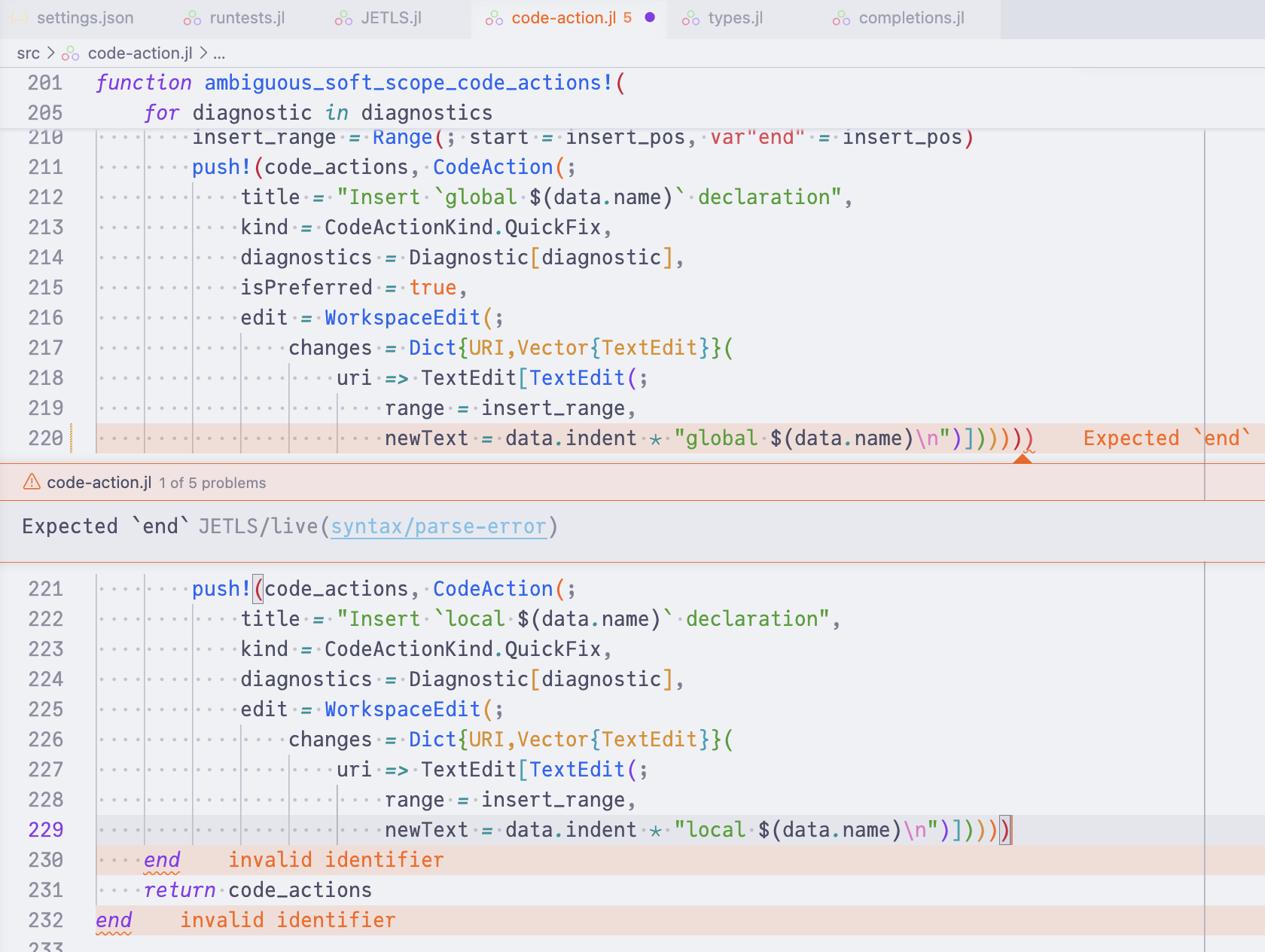Screen dimensions: 1265x952
Task: Click 'CodeActionKind.QuickFix' on line 213
Action: pos(463,227)
